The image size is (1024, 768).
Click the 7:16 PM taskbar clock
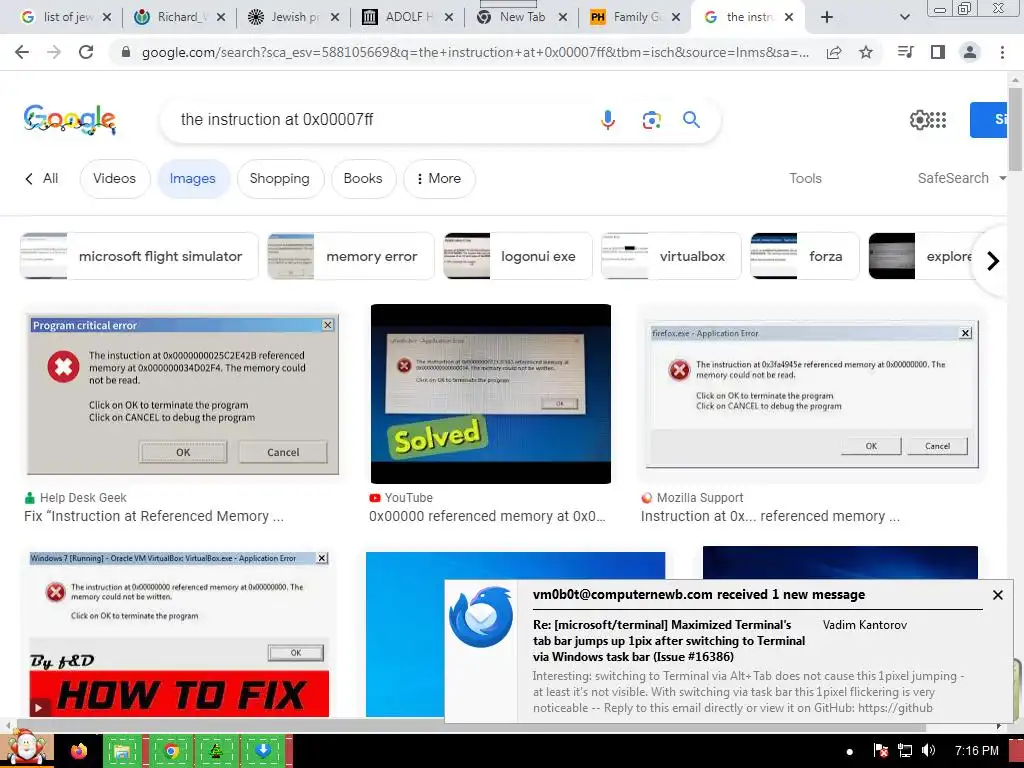coord(976,750)
